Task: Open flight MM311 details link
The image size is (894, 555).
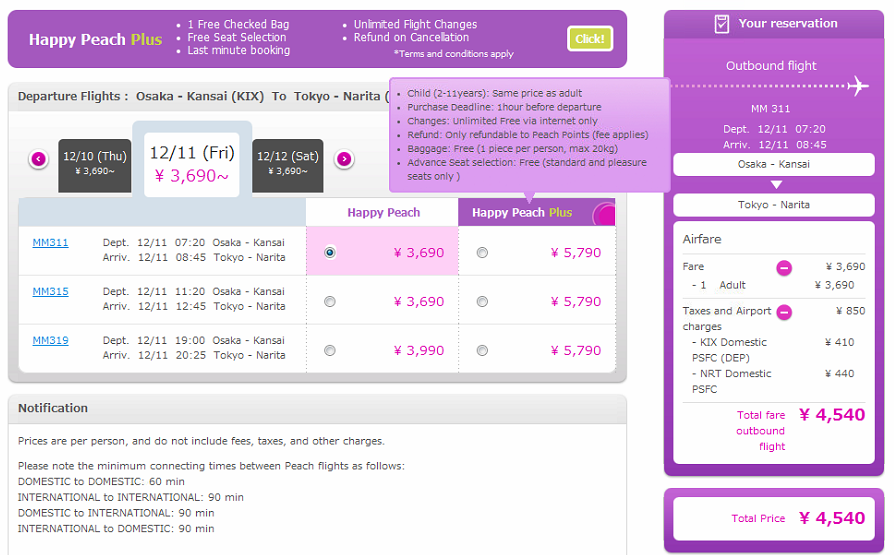Action: coord(50,243)
